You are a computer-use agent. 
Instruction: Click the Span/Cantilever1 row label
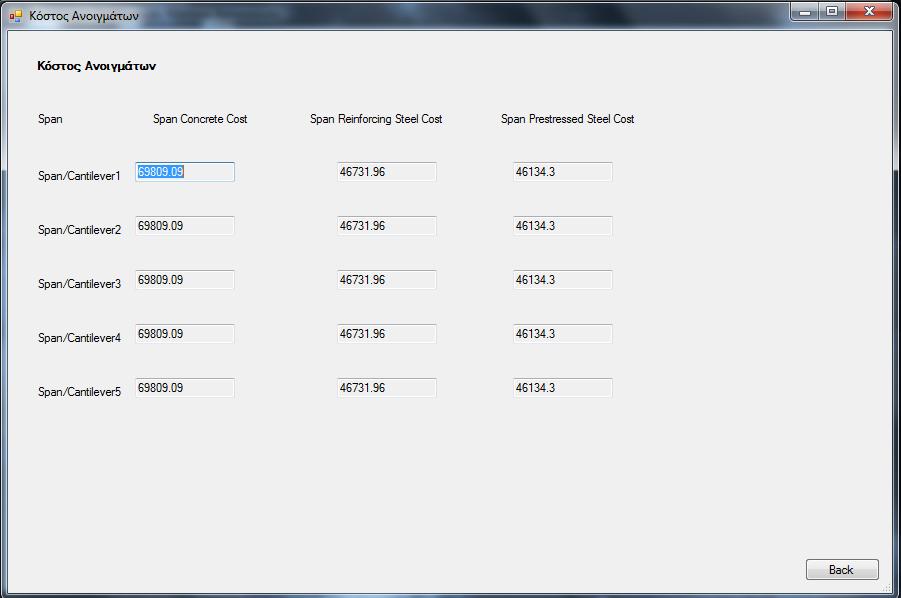pos(79,176)
